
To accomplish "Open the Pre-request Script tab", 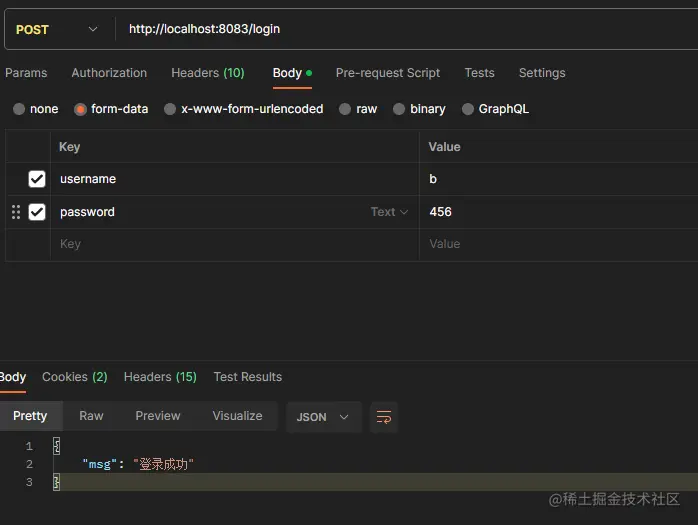I will (x=388, y=73).
